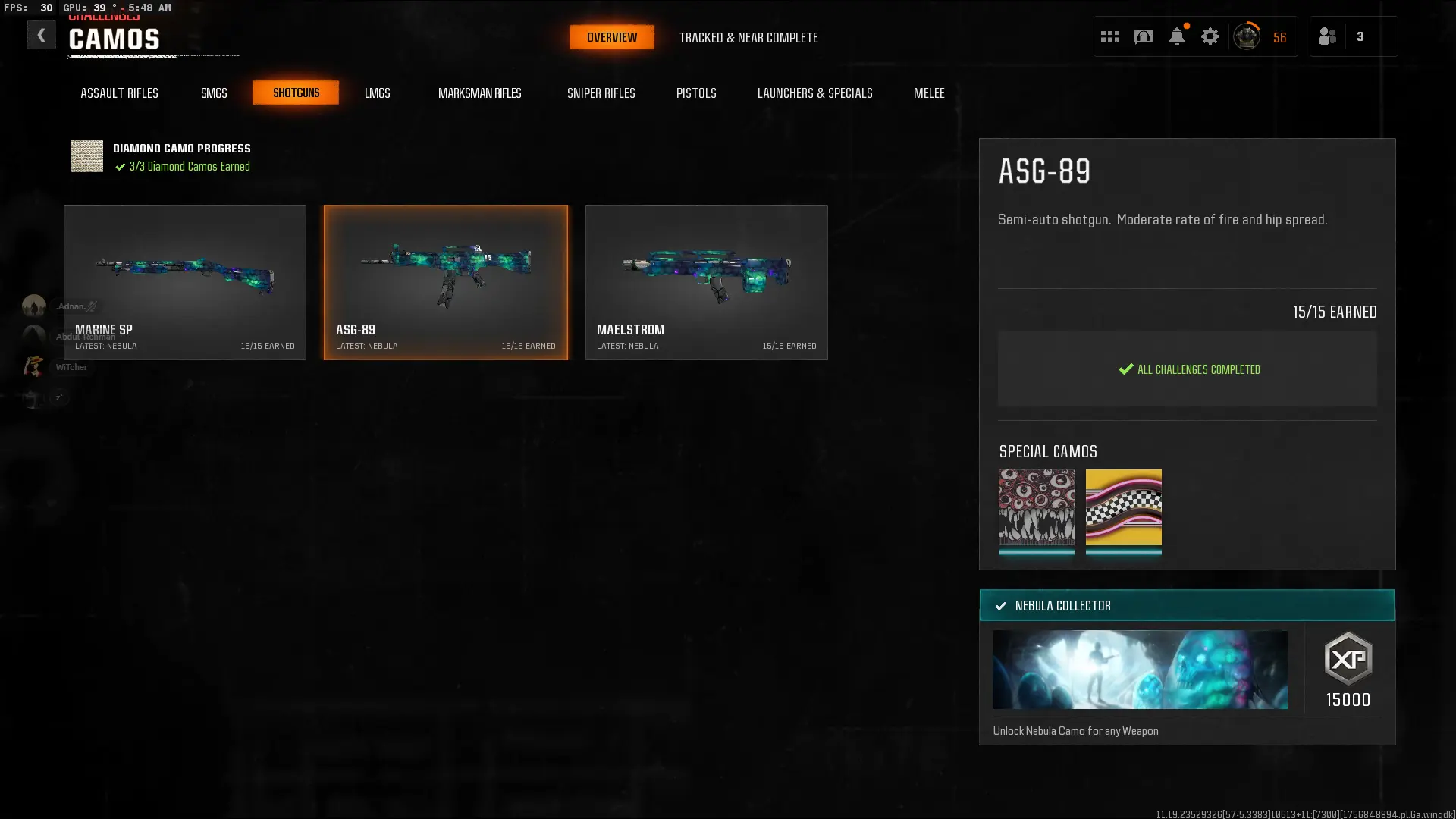Click the back arrow button

click(41, 35)
